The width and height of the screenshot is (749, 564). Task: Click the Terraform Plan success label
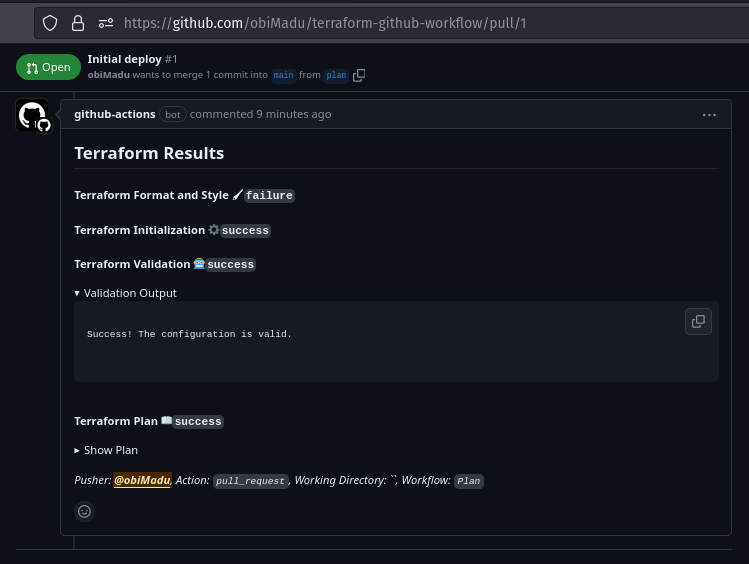coord(198,421)
